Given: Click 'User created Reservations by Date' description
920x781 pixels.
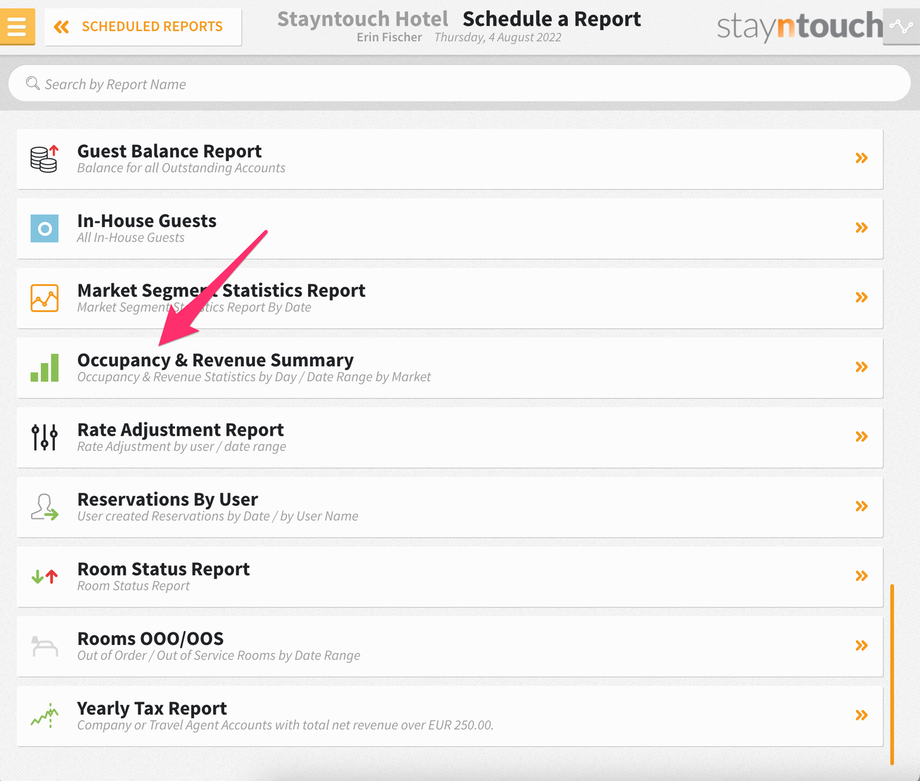Looking at the screenshot, I should (x=218, y=516).
